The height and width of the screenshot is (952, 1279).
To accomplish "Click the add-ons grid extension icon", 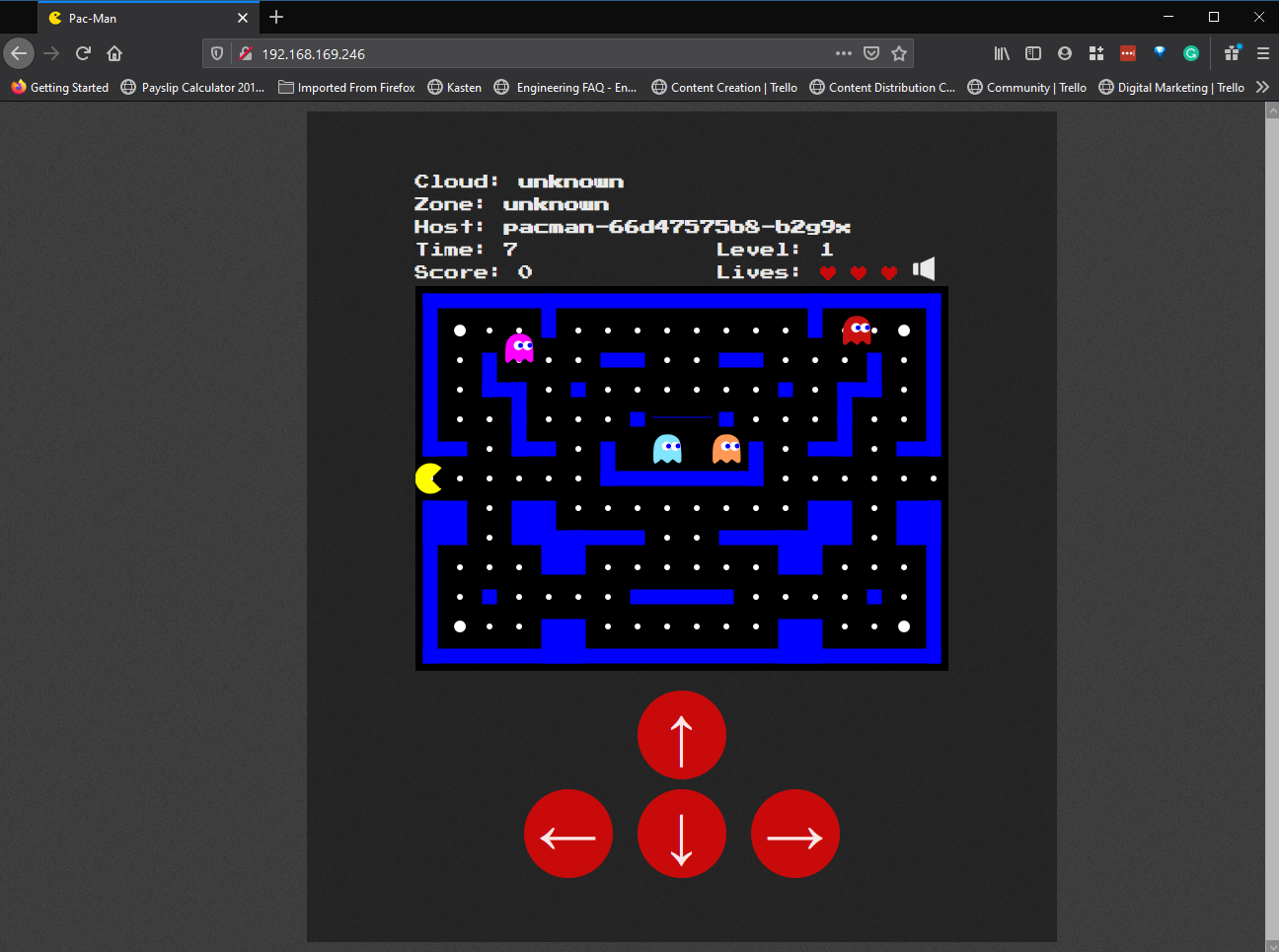I will pyautogui.click(x=1096, y=53).
